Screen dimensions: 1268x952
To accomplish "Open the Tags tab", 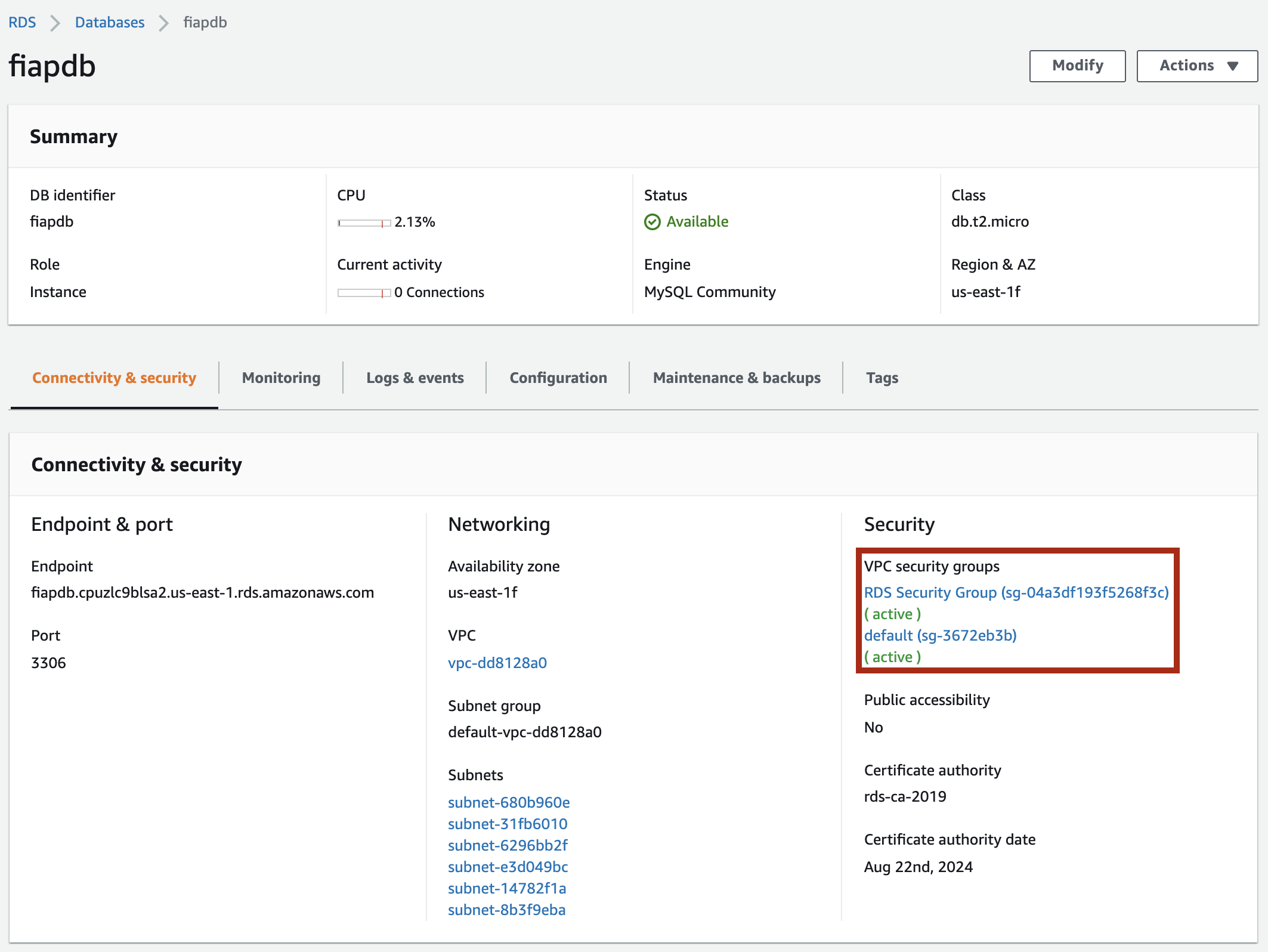I will pos(882,378).
